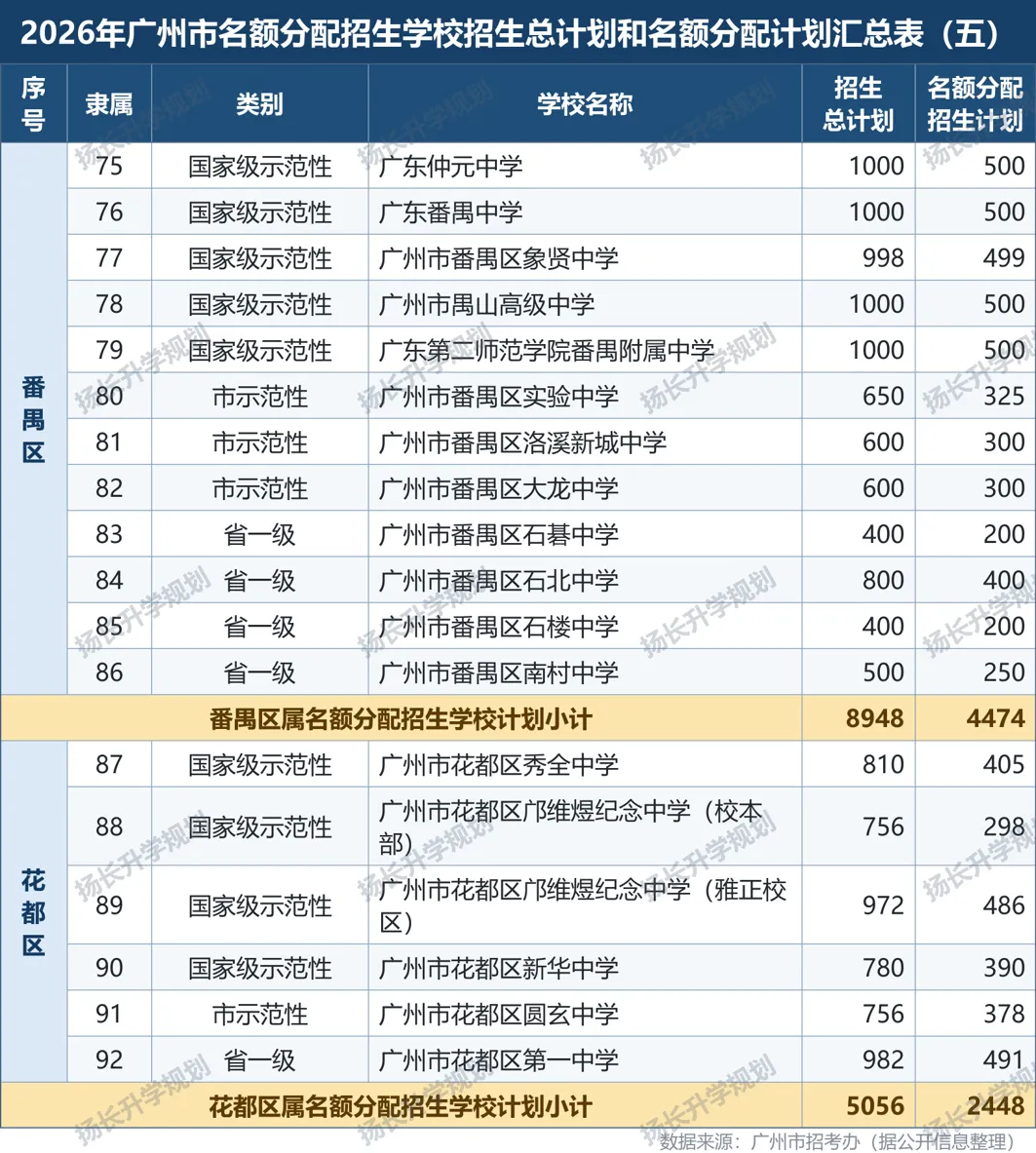Click subtotal value 4474

(995, 718)
